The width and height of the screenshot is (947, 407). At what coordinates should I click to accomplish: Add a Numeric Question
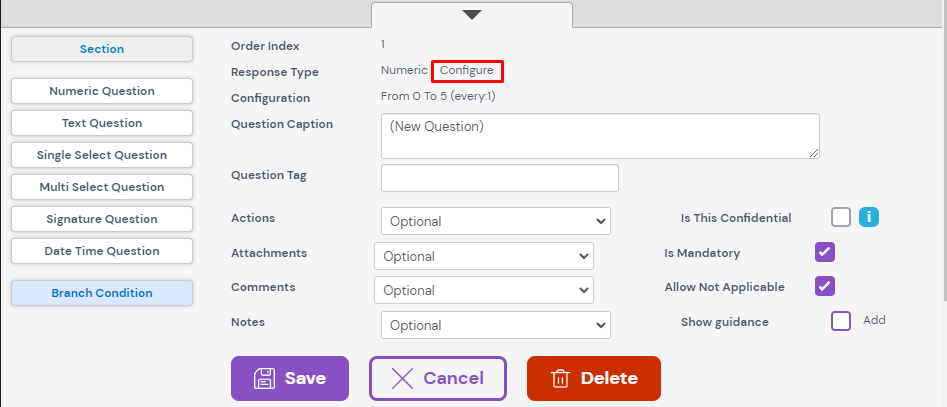(102, 91)
